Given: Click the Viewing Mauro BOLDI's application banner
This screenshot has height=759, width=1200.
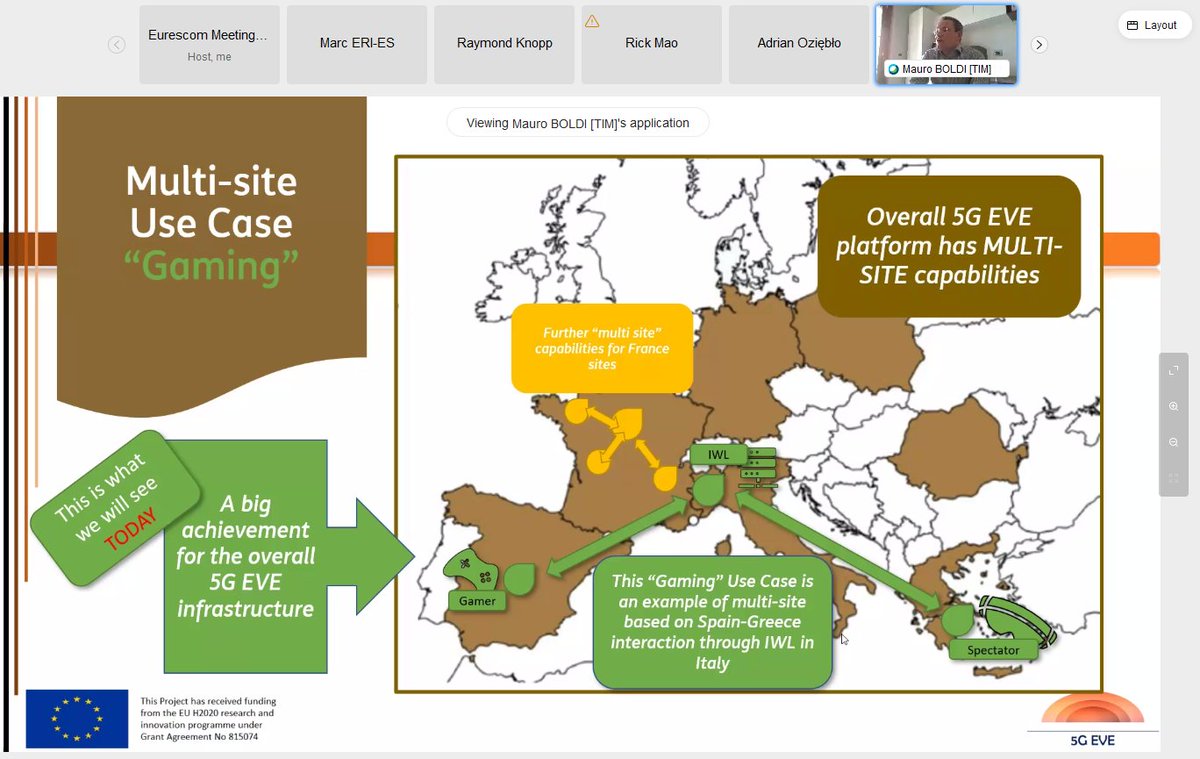Looking at the screenshot, I should point(577,123).
